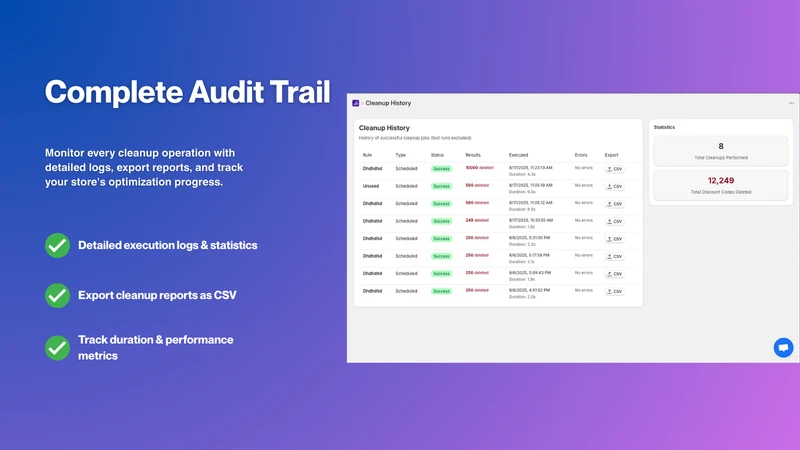Image resolution: width=800 pixels, height=450 pixels.
Task: Click the Export cleanup reports as CSV text
Action: pyautogui.click(x=157, y=295)
